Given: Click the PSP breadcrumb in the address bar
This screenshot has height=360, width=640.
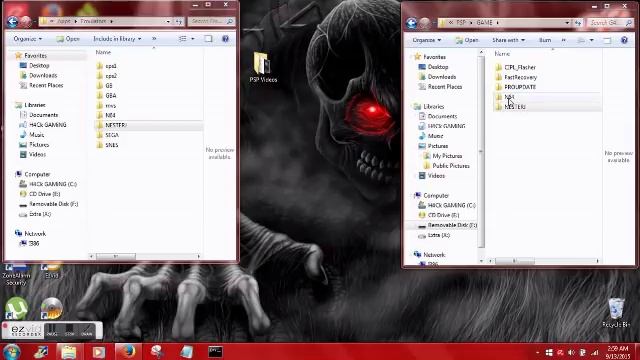Looking at the screenshot, I should pos(461,23).
